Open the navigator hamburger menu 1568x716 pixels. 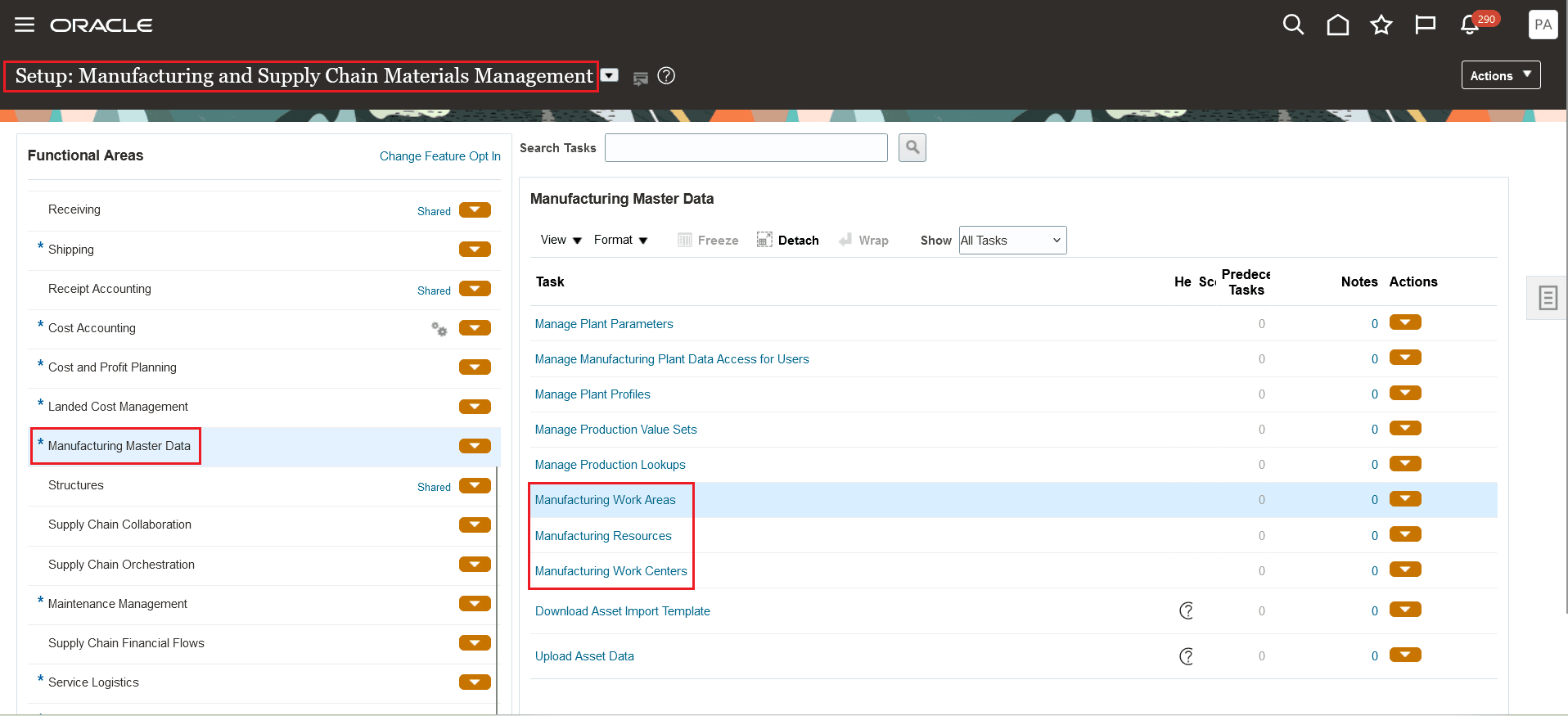coord(25,25)
